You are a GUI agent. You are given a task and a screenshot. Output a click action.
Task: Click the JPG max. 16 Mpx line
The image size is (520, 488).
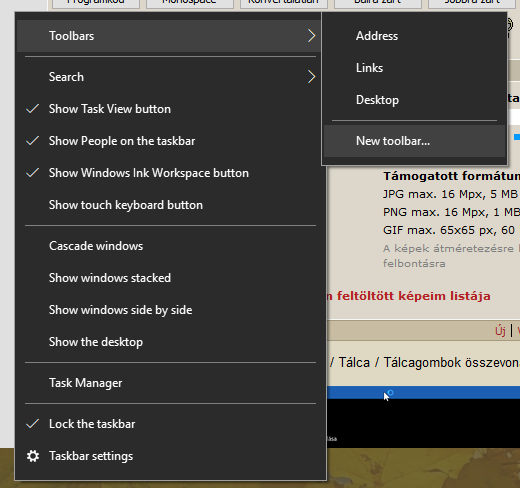pos(450,194)
